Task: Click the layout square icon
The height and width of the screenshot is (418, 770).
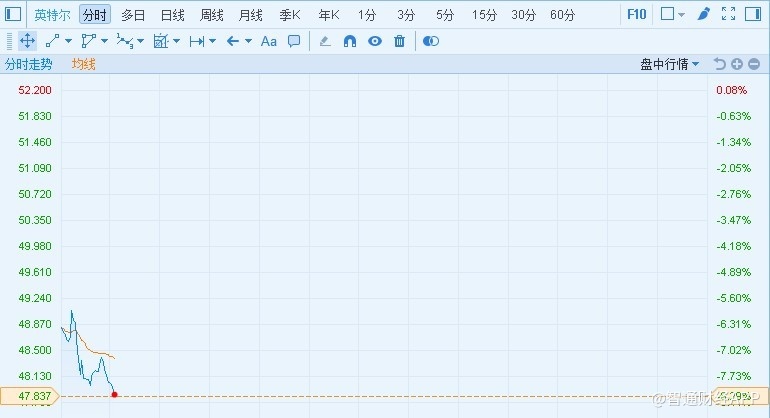Action: 667,14
